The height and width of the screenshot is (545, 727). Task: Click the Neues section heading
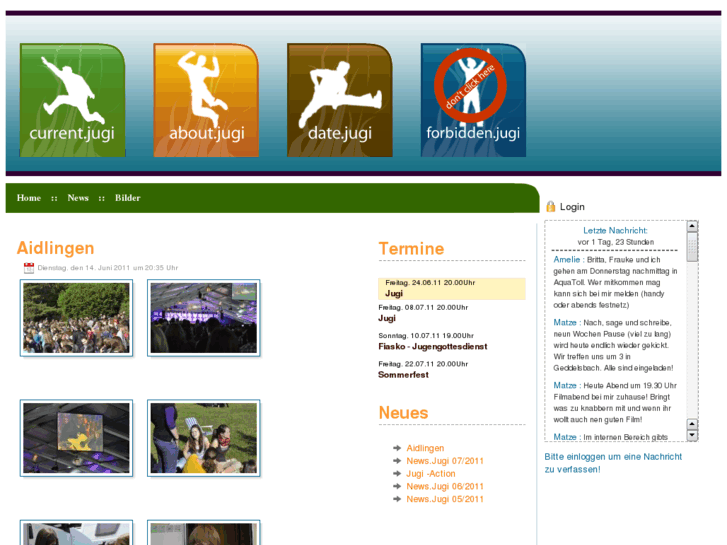coord(403,413)
